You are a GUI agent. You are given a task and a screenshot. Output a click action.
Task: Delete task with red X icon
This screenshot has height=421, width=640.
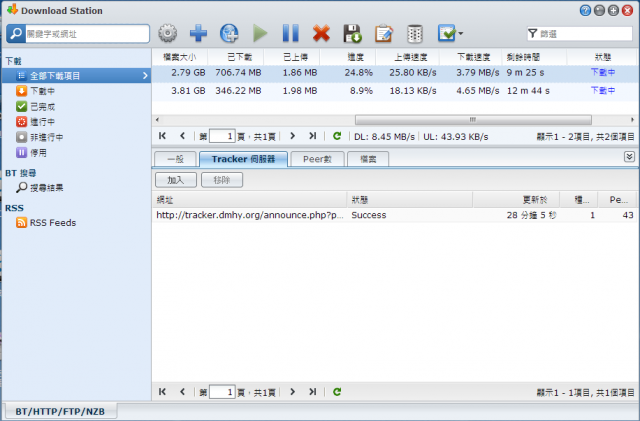322,33
